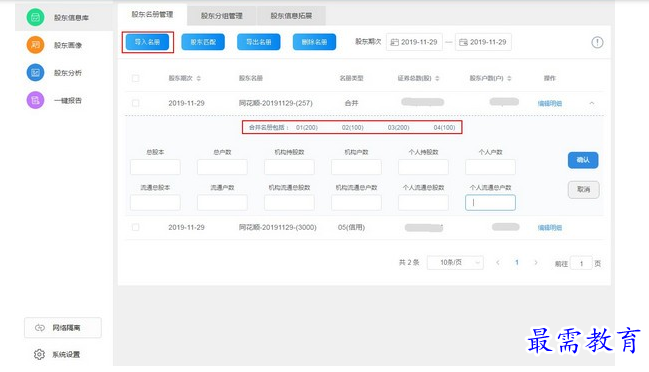Screen dimensions: 649x372
Task: Focus the 机构流通总户数 input field
Action: coord(356,203)
